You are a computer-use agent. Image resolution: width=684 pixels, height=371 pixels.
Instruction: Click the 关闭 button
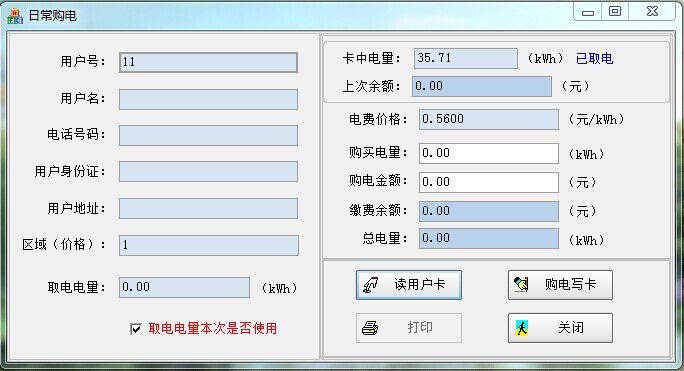[x=560, y=328]
